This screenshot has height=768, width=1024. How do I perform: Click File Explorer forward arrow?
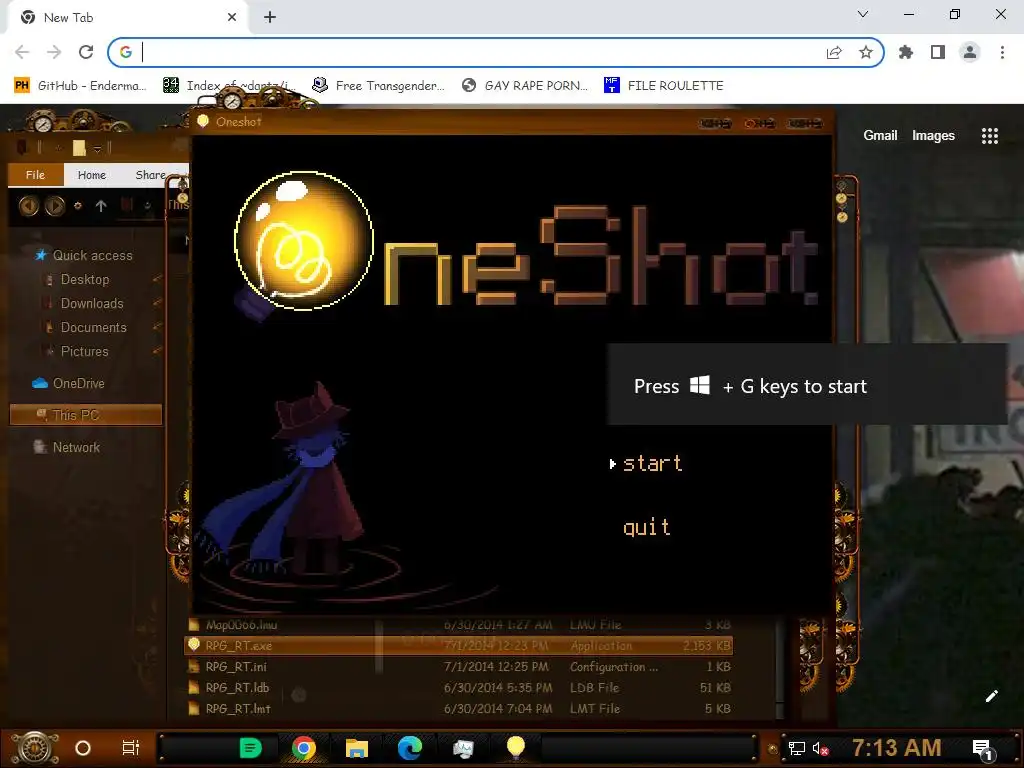55,206
